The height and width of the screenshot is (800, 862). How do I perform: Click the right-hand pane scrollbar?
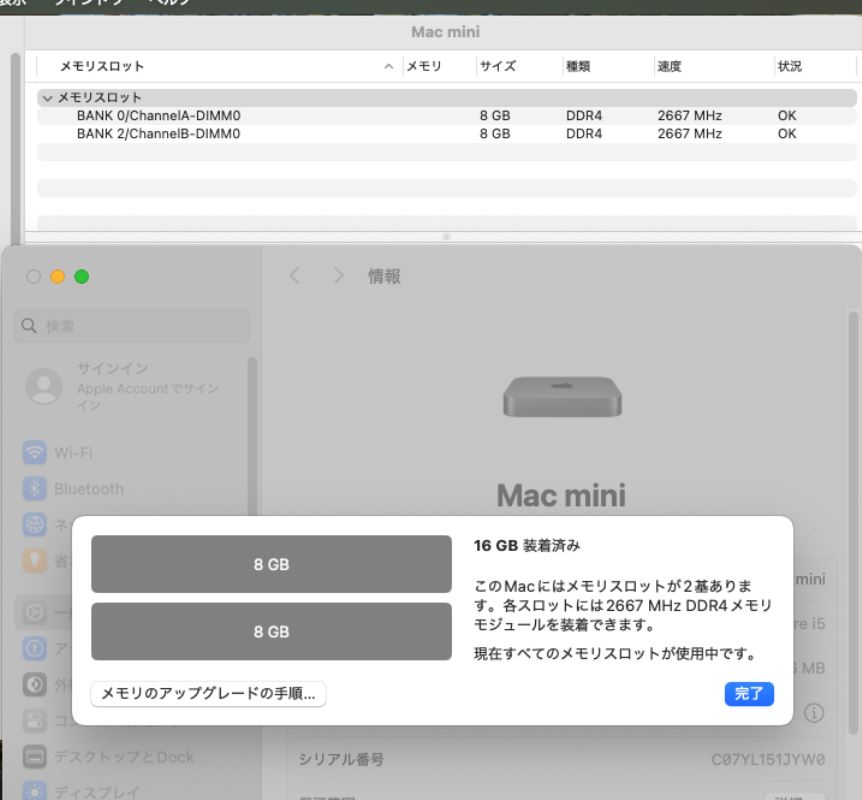(854, 522)
